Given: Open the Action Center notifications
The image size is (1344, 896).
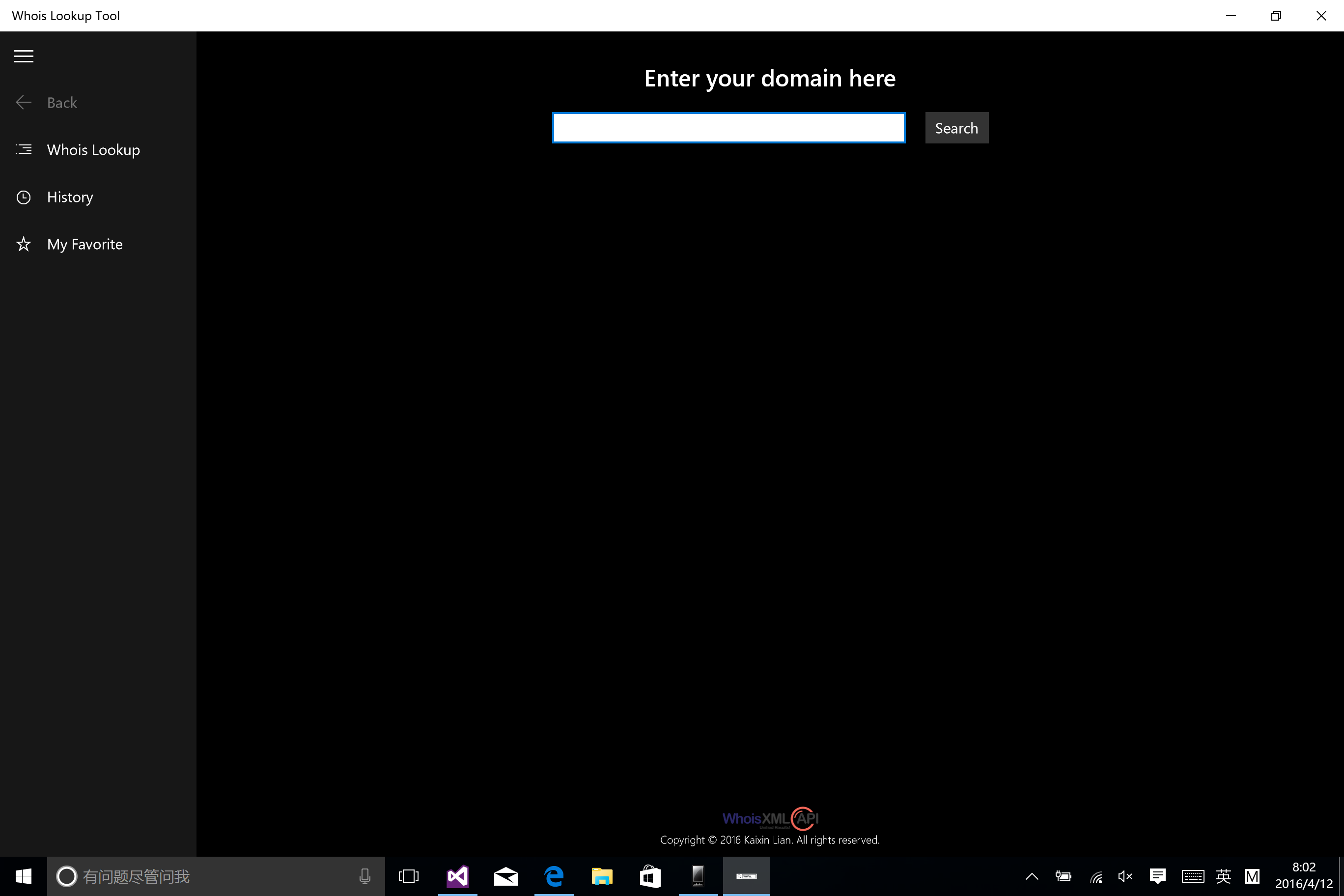Looking at the screenshot, I should coord(1158,876).
